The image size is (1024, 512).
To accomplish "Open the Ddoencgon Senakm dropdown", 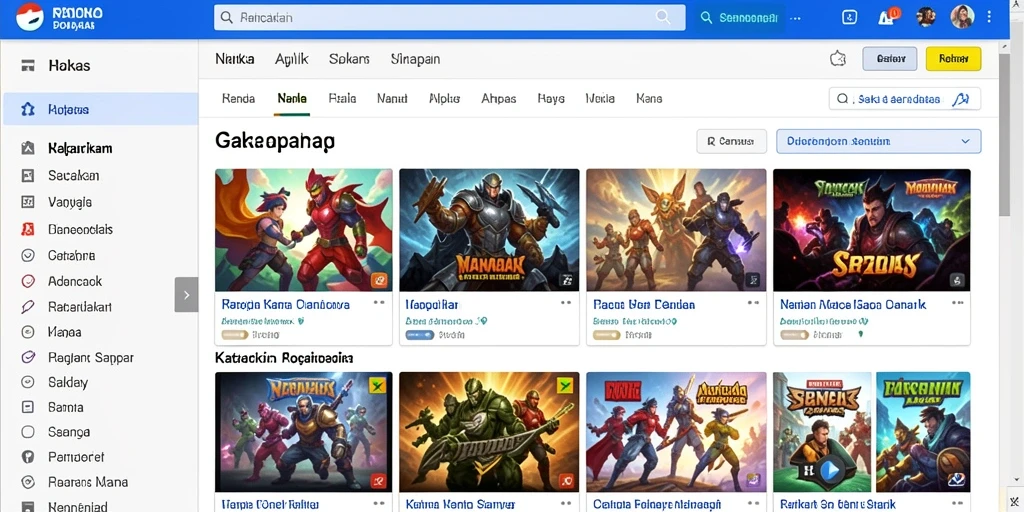I will (878, 141).
